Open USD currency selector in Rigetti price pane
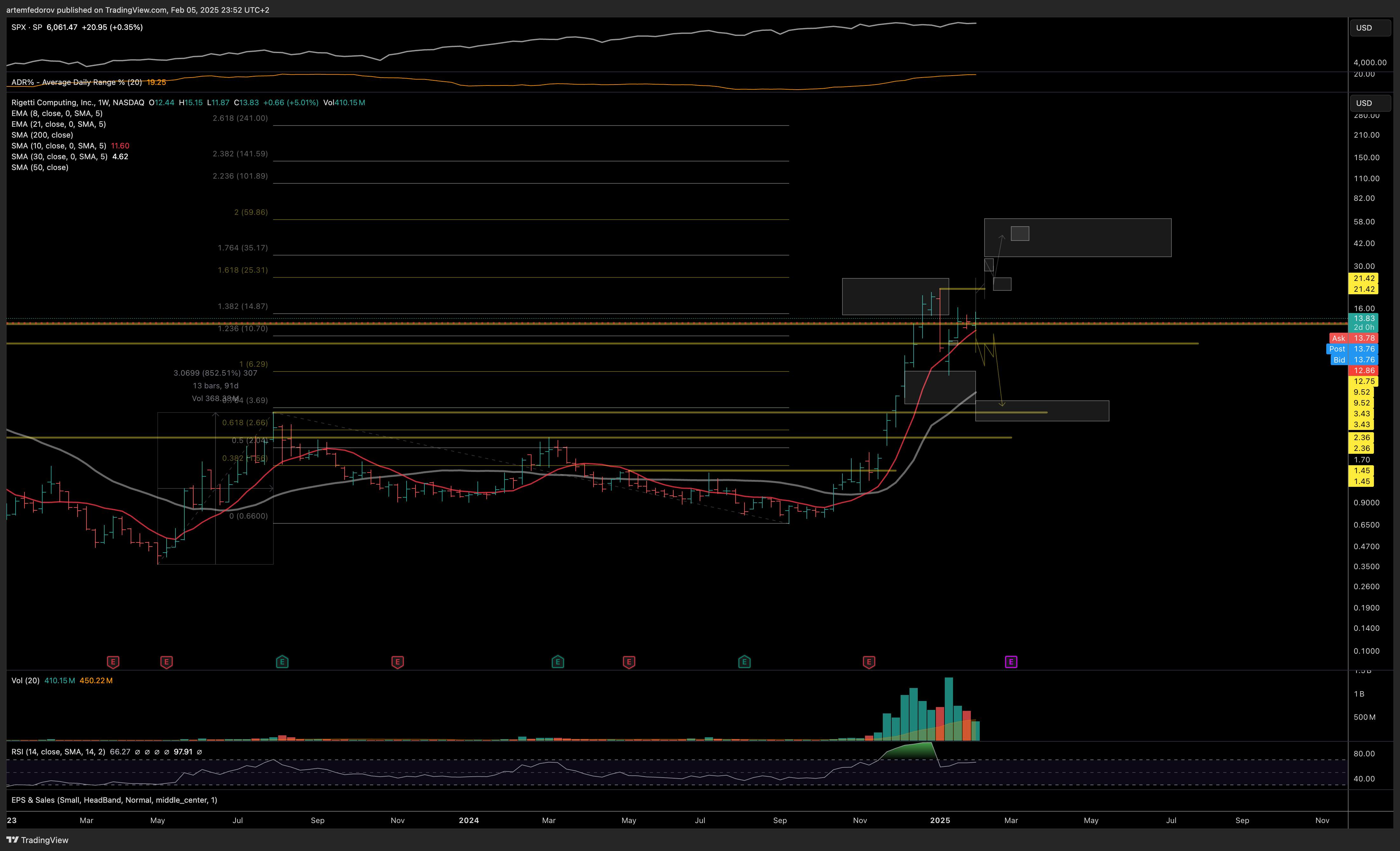Viewport: 1400px width, 851px height. coord(1370,103)
